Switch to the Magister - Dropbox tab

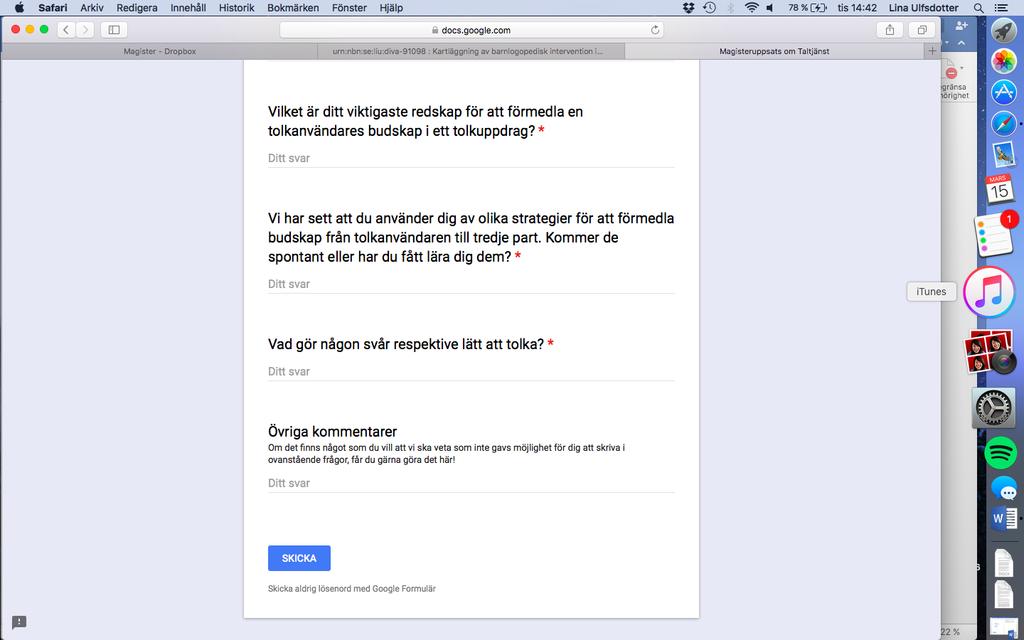[x=160, y=51]
